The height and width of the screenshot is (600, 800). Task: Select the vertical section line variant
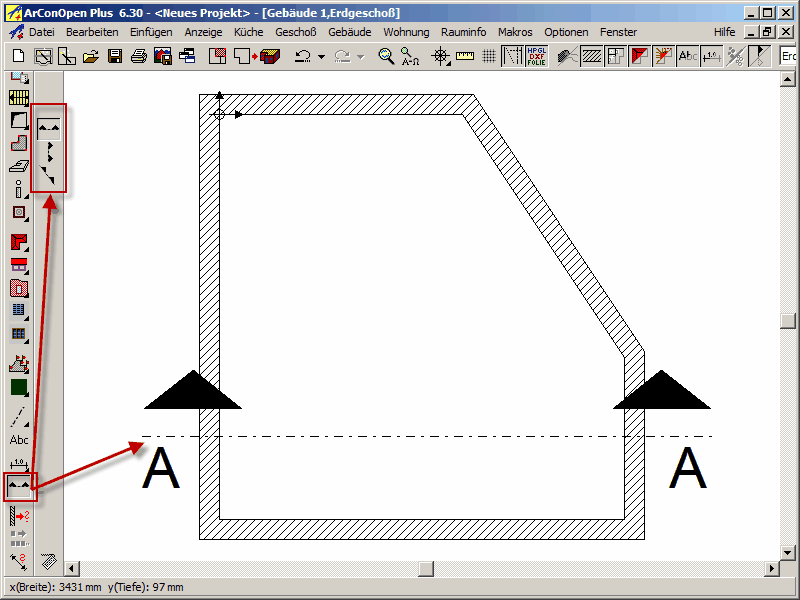click(49, 152)
